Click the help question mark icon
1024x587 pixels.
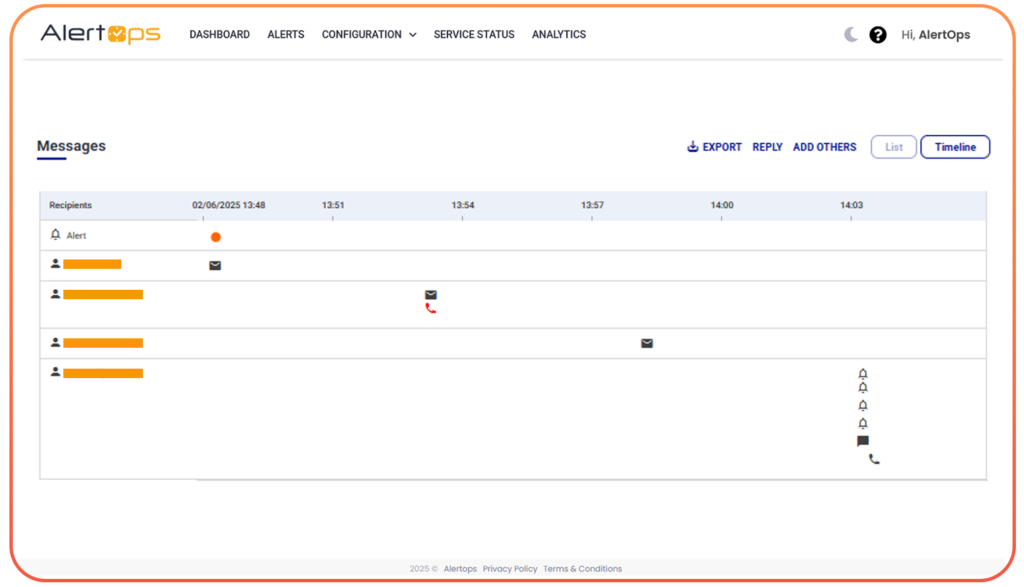[878, 33]
